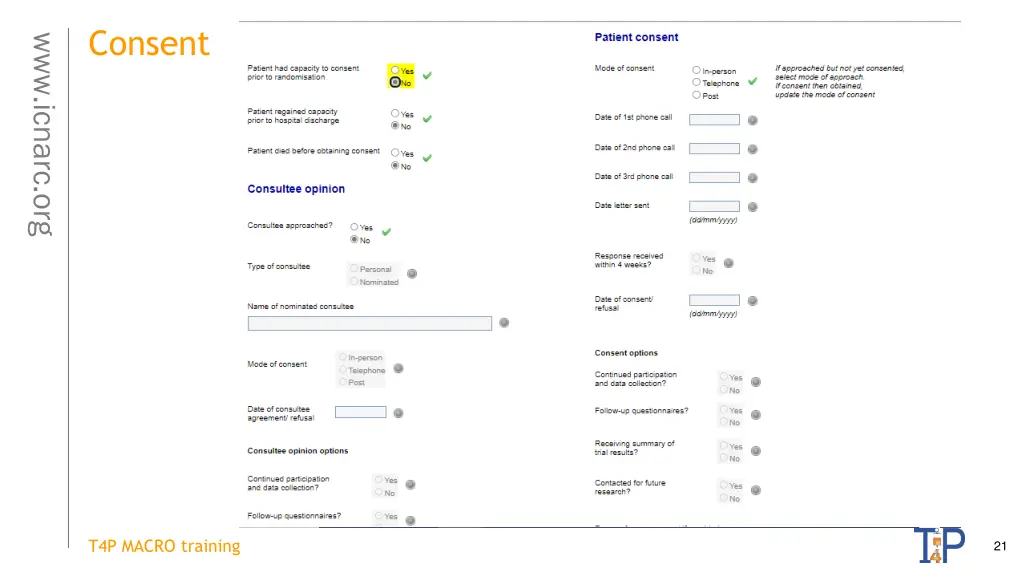Select Yes for Consultee approached
Viewport: 1024px width, 576px height.
click(354, 227)
